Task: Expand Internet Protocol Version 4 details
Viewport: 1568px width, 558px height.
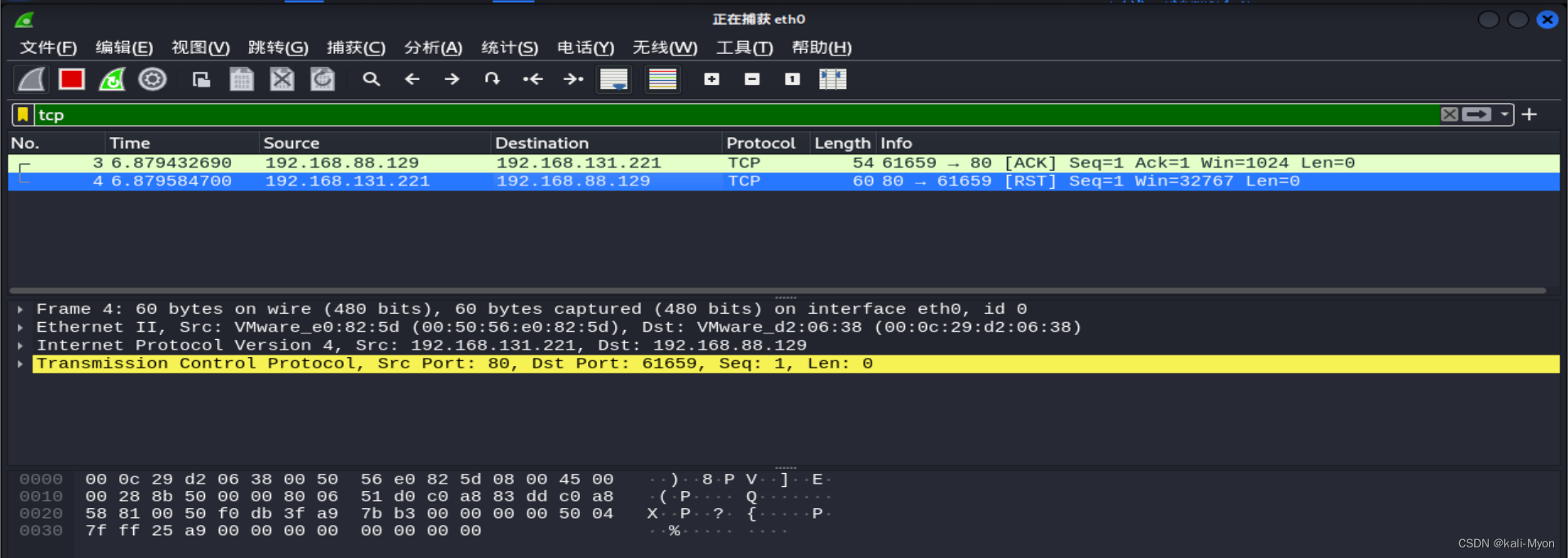Action: (x=20, y=346)
